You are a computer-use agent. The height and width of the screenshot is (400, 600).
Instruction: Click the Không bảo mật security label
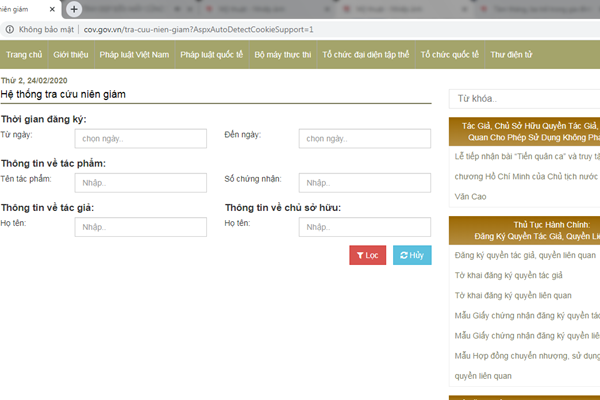[x=46, y=29]
